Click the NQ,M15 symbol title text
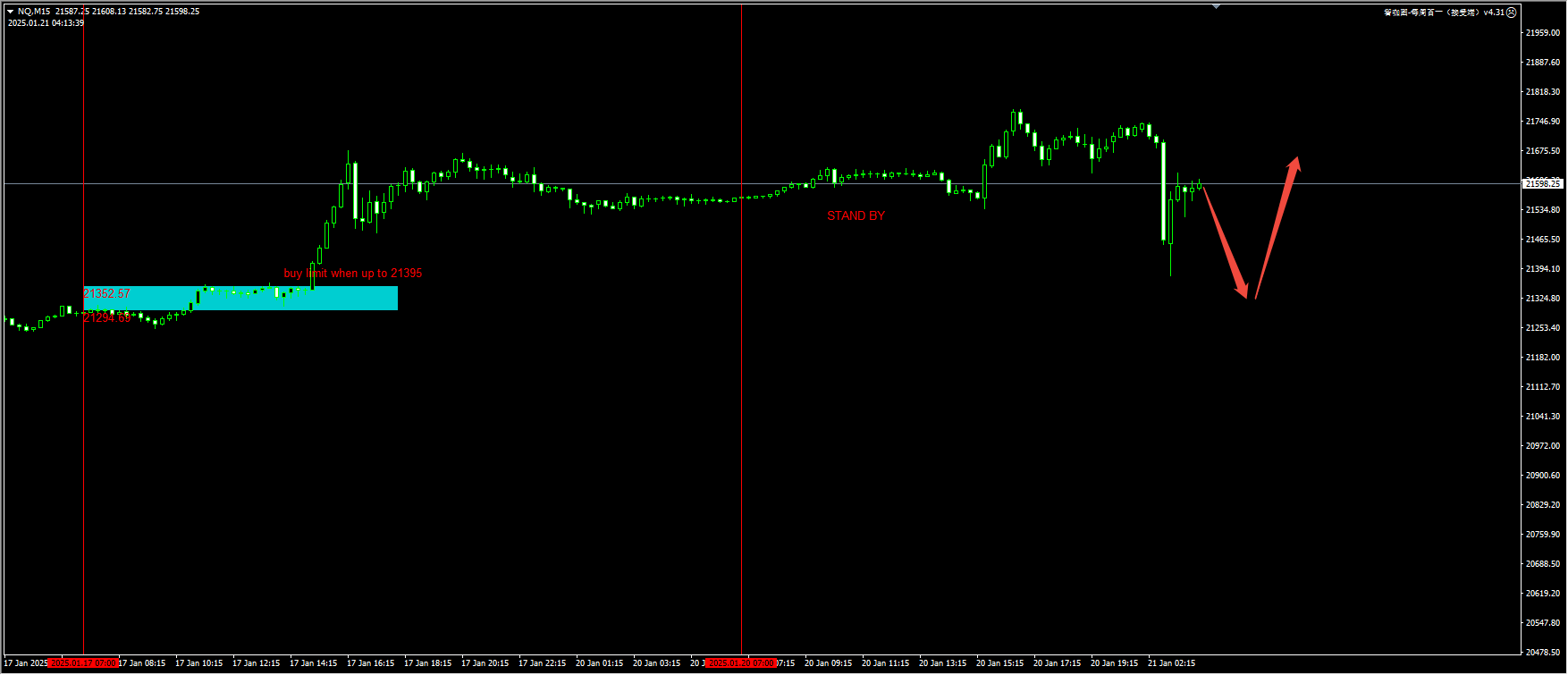The width and height of the screenshot is (1568, 675). pos(34,12)
